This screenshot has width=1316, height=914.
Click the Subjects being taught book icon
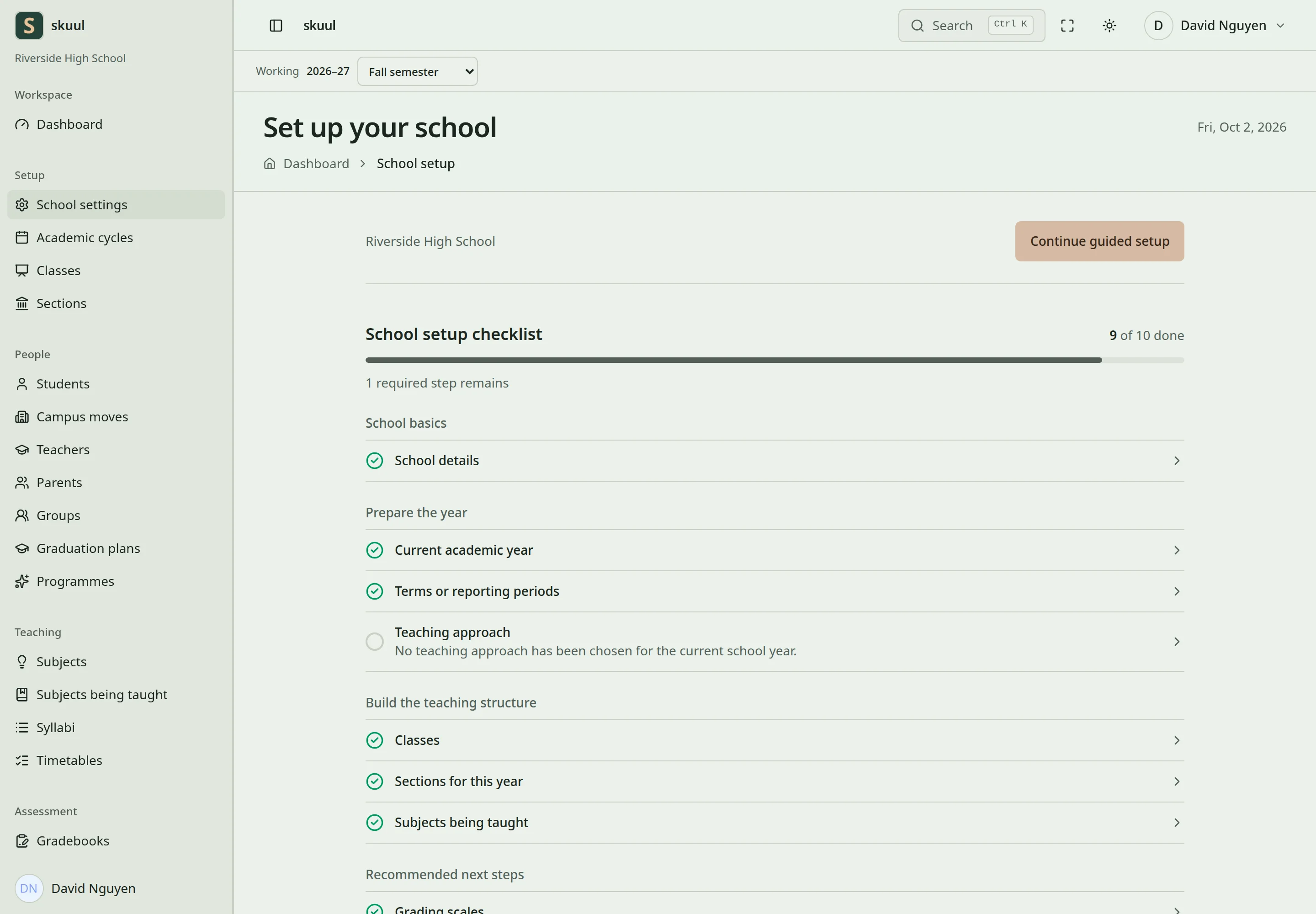click(x=22, y=695)
